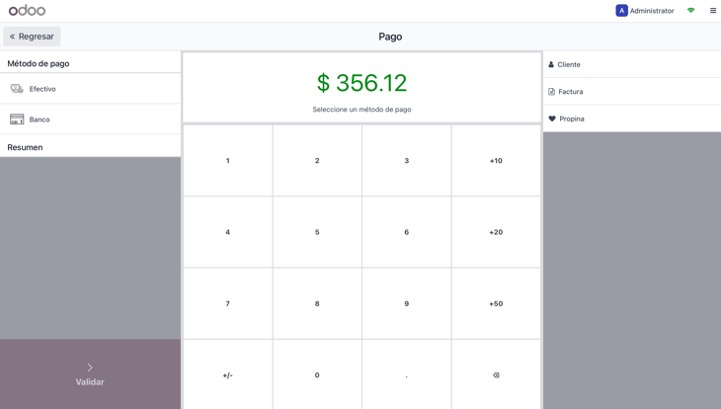Select the Efectivo cash payment icon

click(x=17, y=89)
